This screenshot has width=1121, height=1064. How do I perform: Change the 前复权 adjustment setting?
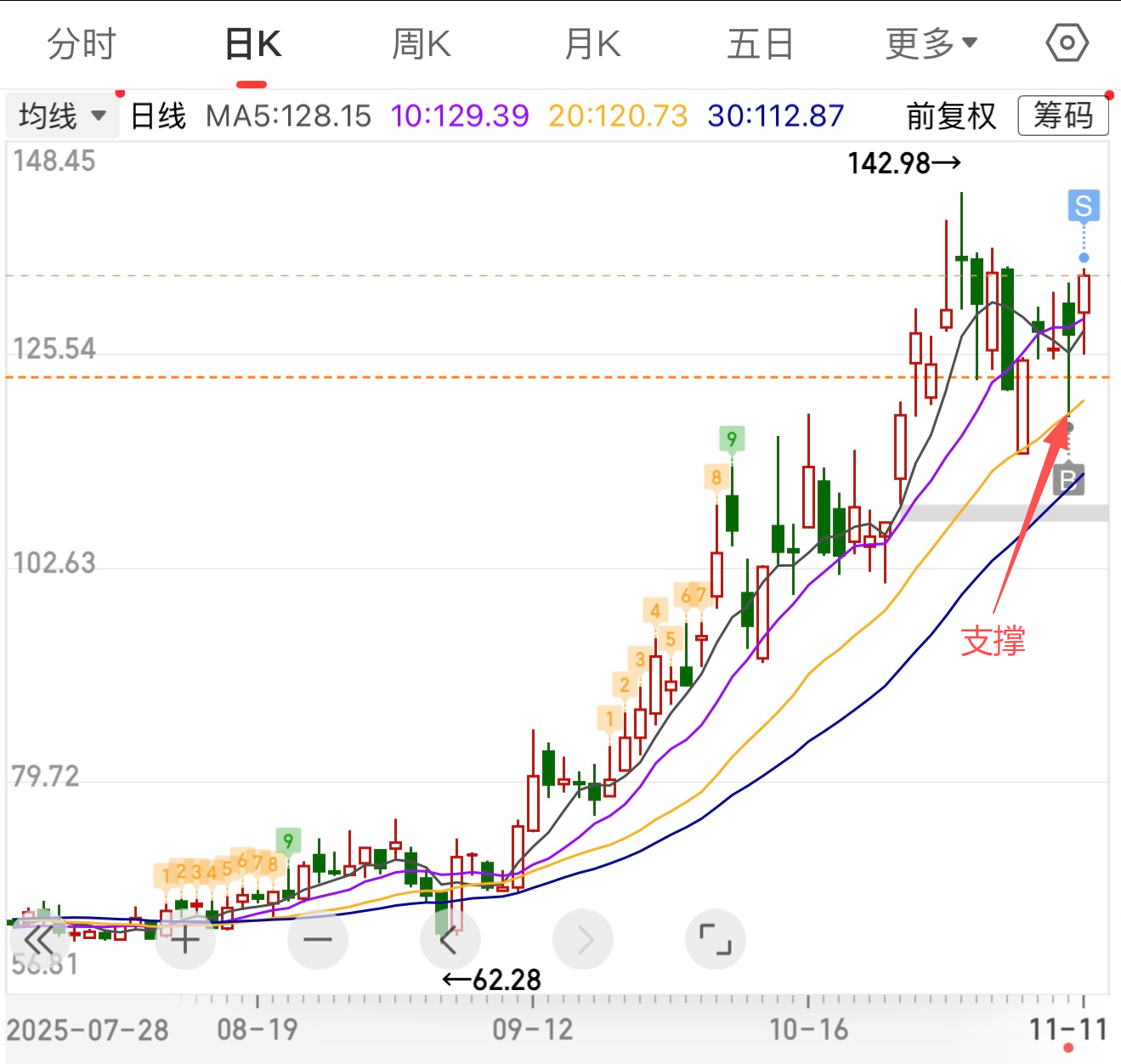point(950,116)
